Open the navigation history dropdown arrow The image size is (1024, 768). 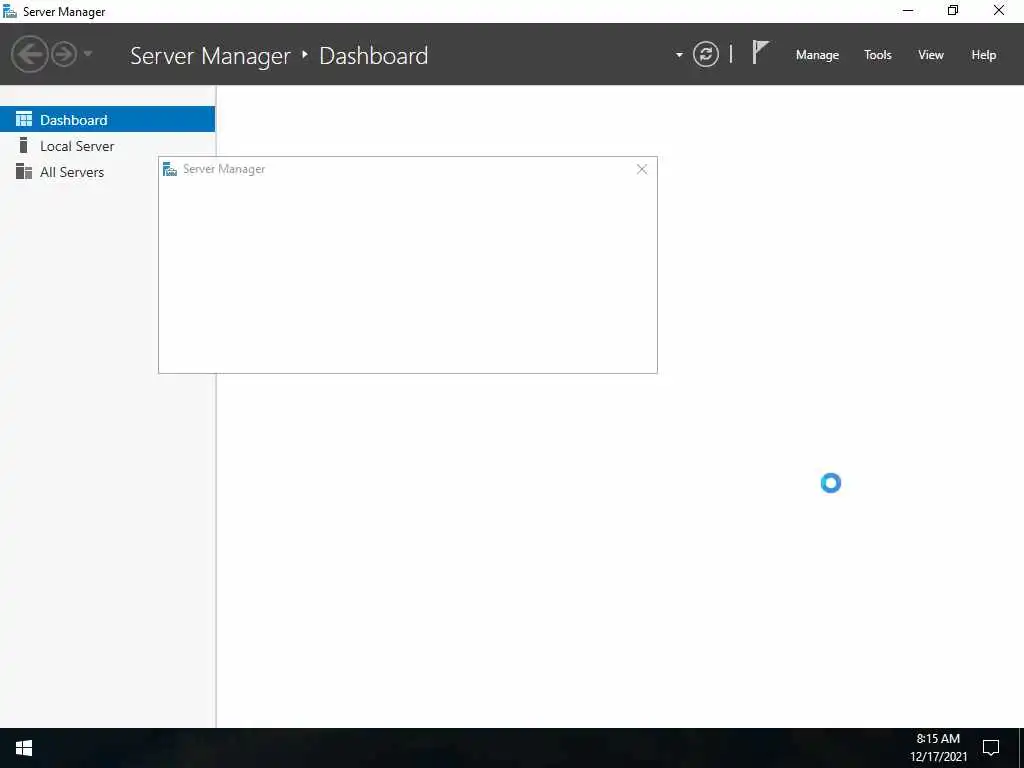click(88, 54)
